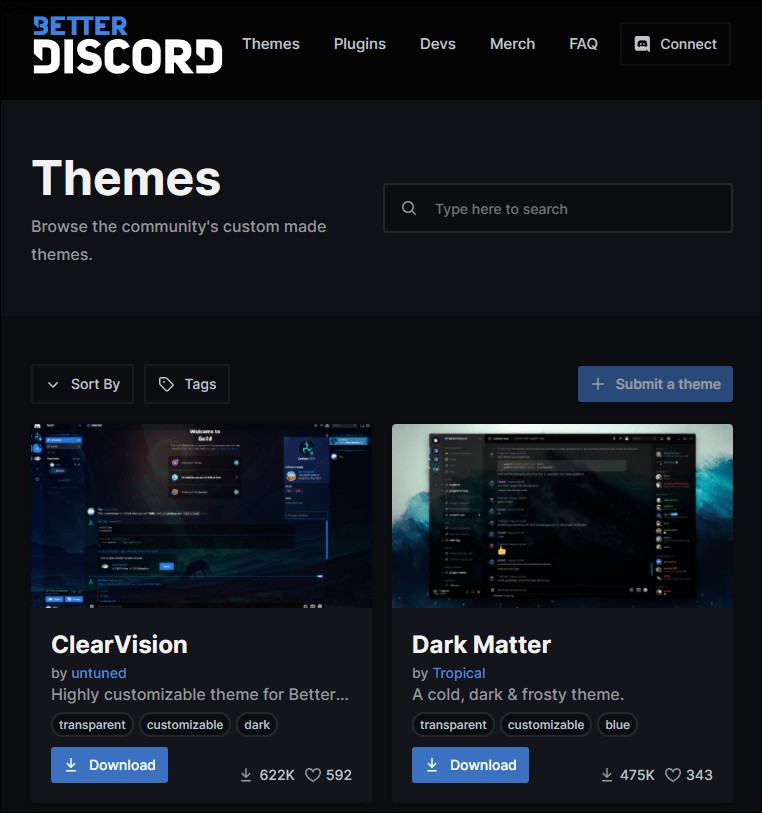Click the plus icon on Submit a theme
This screenshot has height=813, width=762.
tap(598, 384)
